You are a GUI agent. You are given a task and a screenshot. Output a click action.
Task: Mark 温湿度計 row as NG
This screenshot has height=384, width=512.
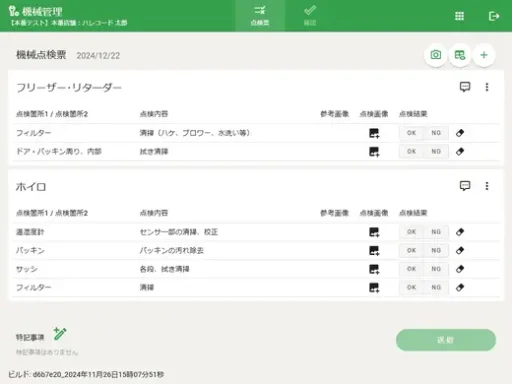click(436, 232)
